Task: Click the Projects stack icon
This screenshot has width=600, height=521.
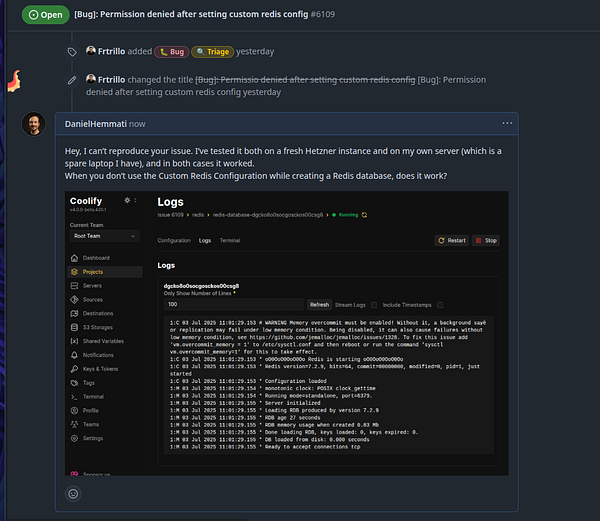Action: (x=75, y=272)
